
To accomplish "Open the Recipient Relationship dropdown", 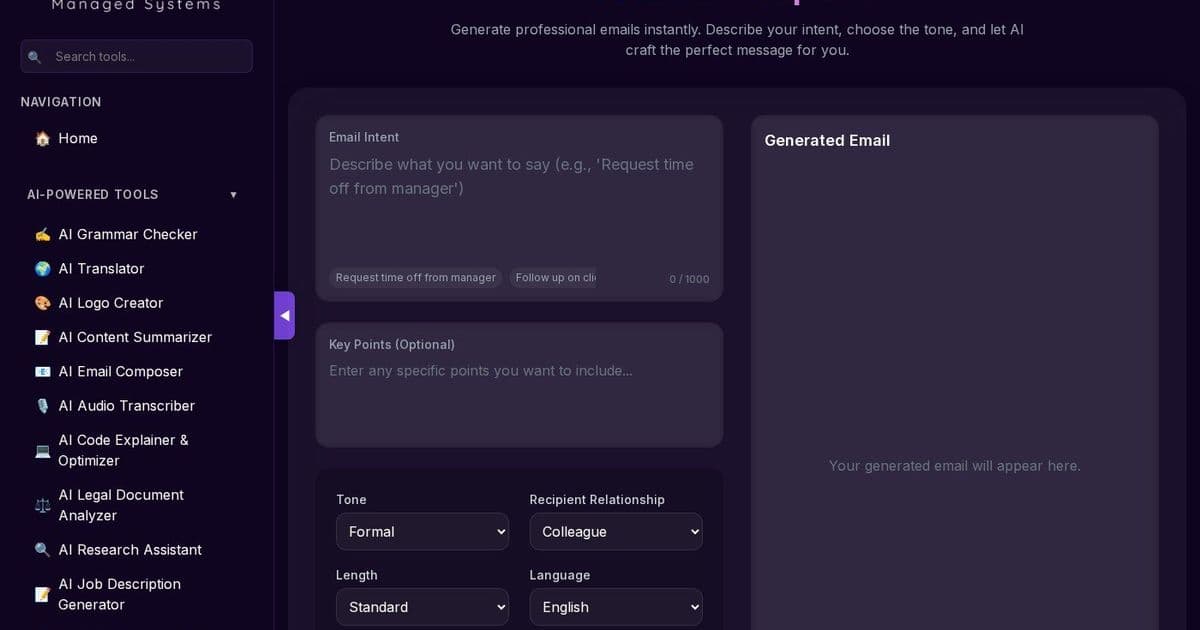I will tap(616, 531).
